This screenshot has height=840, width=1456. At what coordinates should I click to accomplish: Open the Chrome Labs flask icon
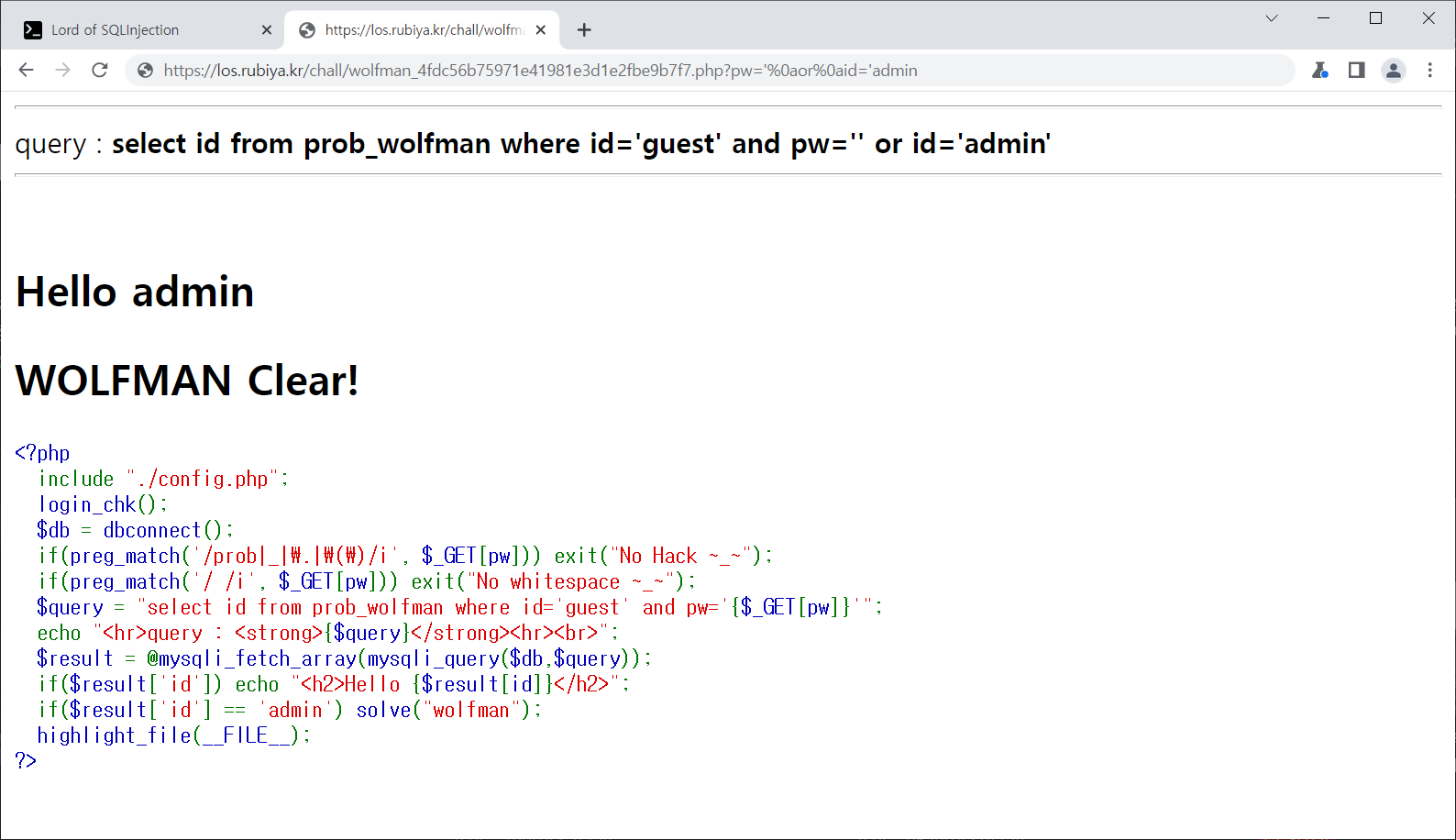click(x=1320, y=70)
